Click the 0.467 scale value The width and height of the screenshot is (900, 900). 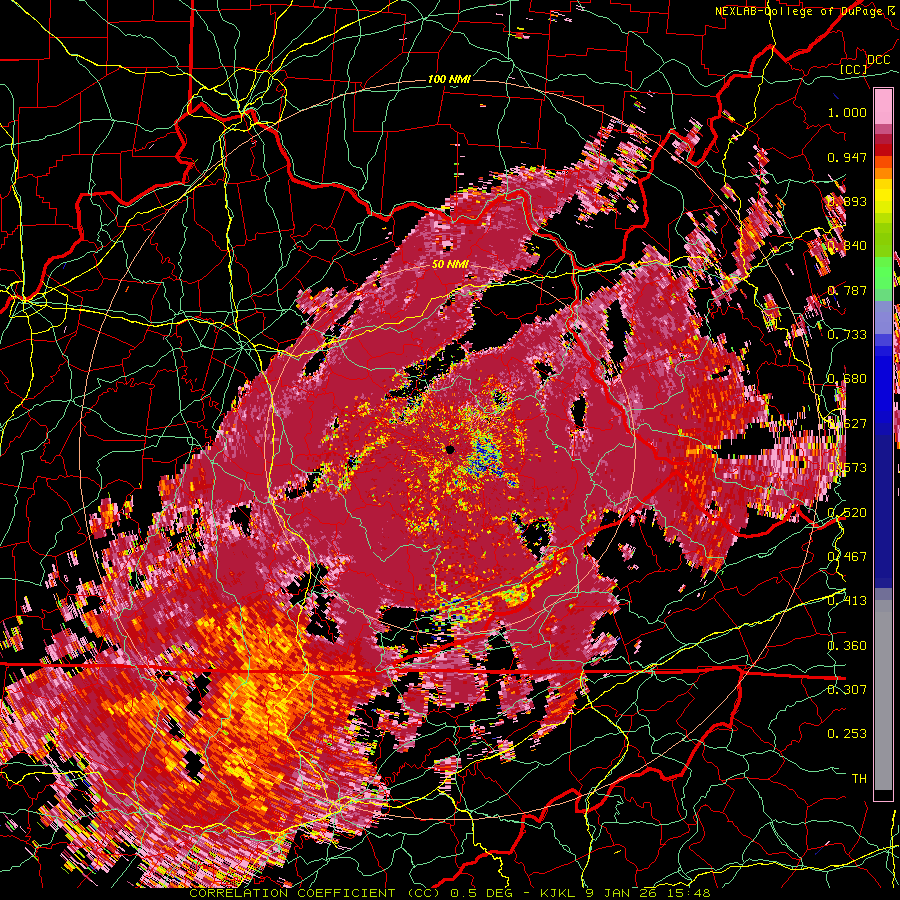(x=847, y=556)
